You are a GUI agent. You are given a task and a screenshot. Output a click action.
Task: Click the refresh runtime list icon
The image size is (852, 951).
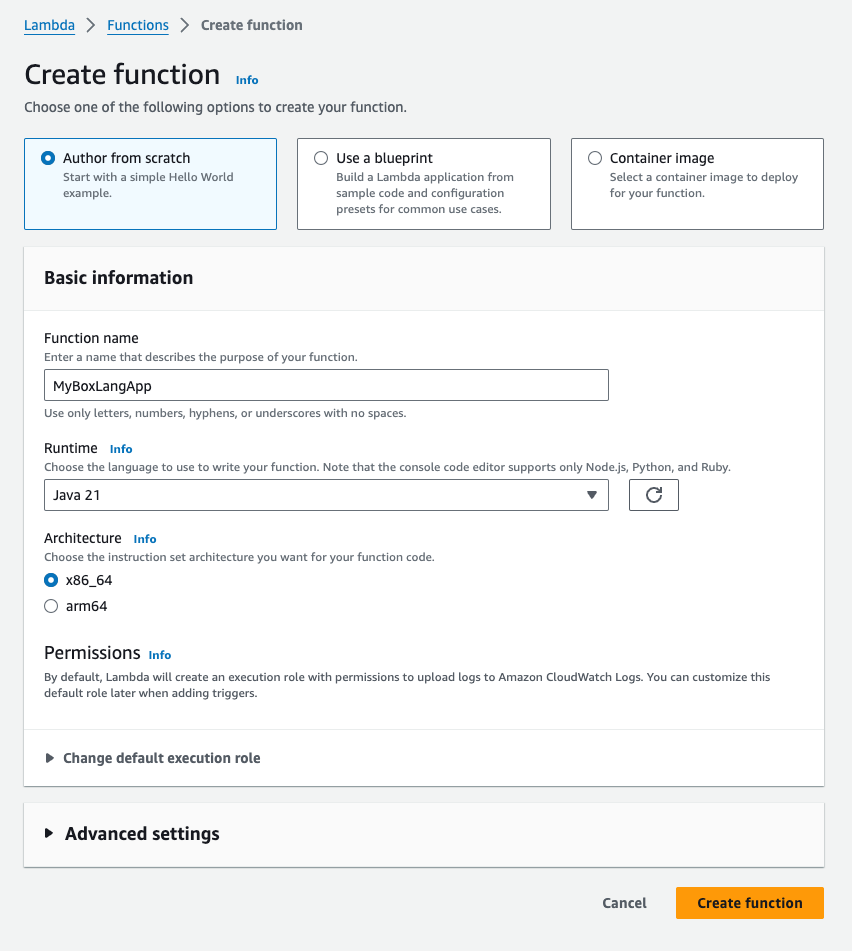coord(654,495)
